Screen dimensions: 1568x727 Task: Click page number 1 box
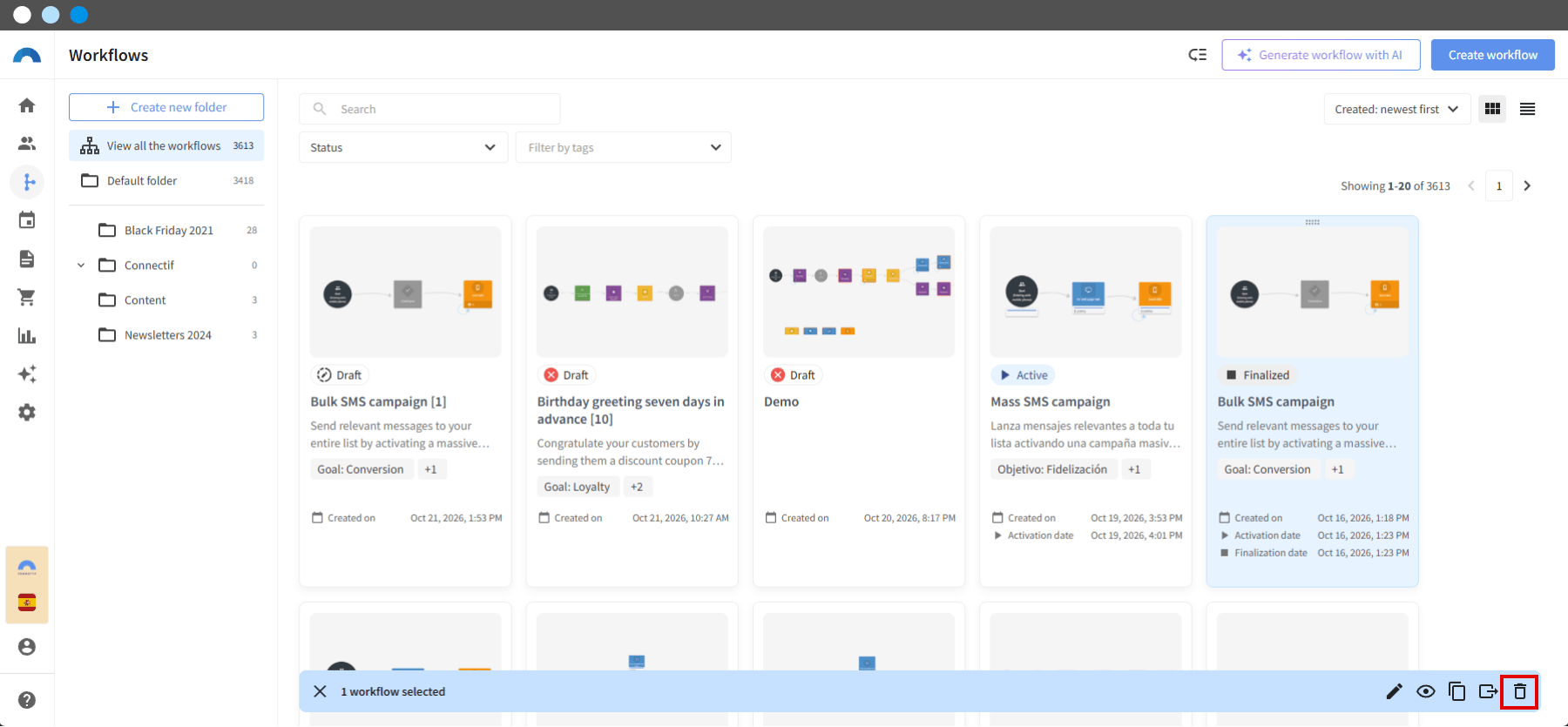pos(1499,185)
